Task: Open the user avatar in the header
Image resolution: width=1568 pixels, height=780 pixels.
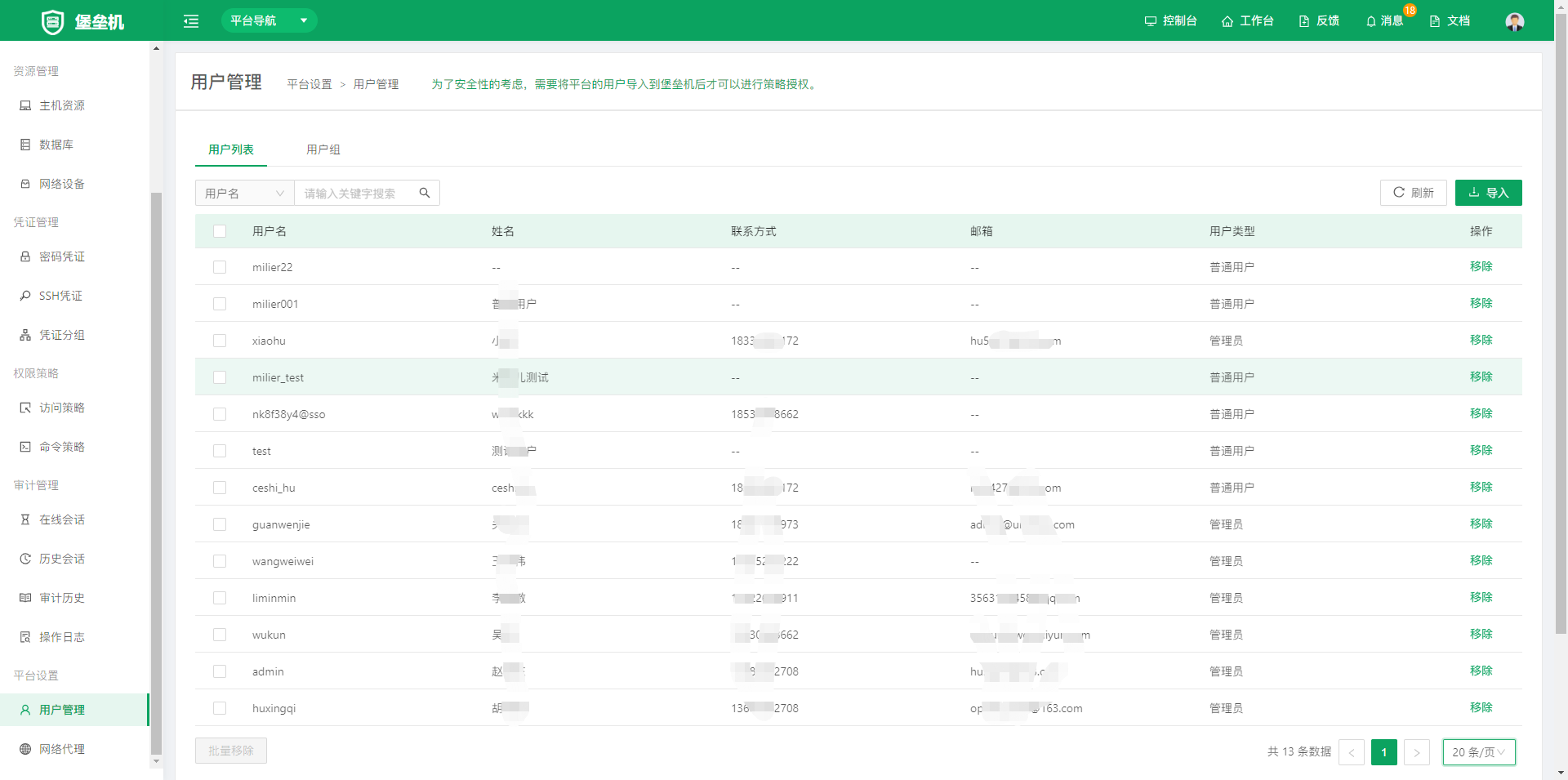Action: click(1515, 21)
